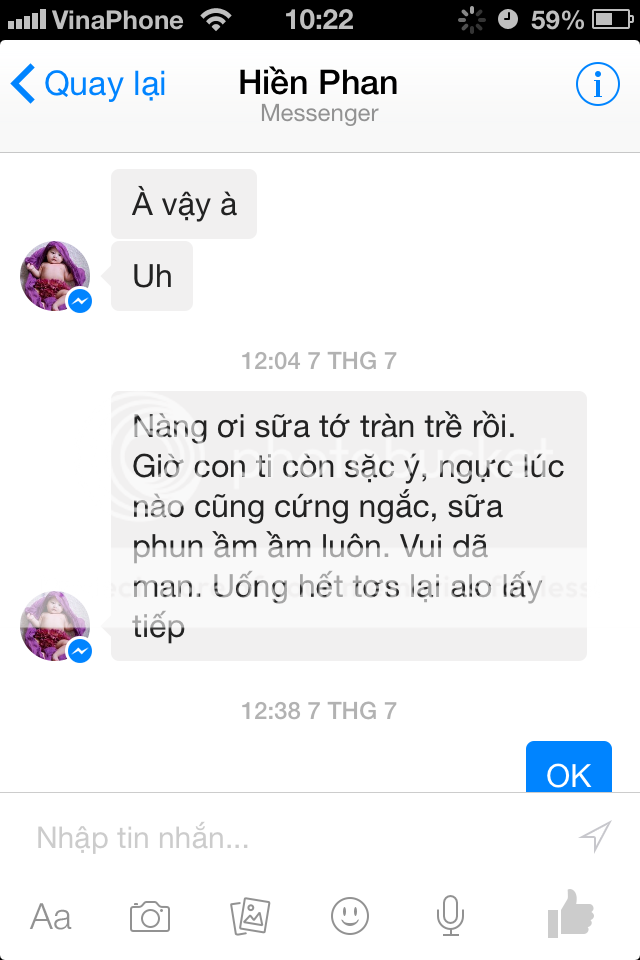
Task: Open the photo gallery picker icon
Action: tap(250, 916)
